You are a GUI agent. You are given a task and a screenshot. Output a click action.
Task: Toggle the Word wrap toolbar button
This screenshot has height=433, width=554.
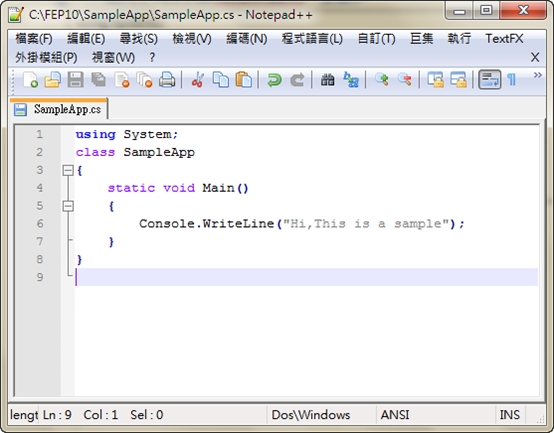tap(489, 79)
